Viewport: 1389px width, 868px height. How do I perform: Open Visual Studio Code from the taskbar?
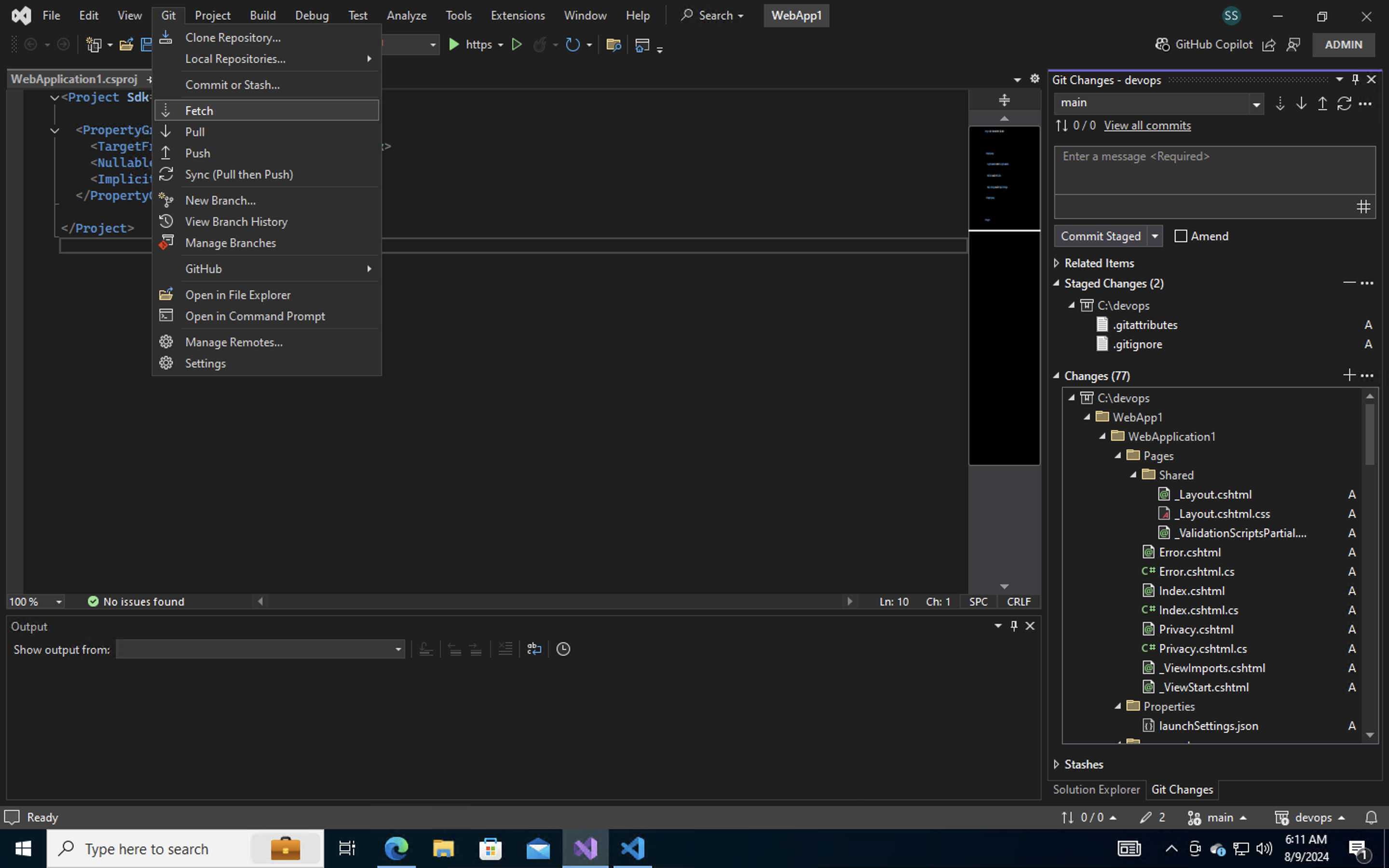(632, 849)
